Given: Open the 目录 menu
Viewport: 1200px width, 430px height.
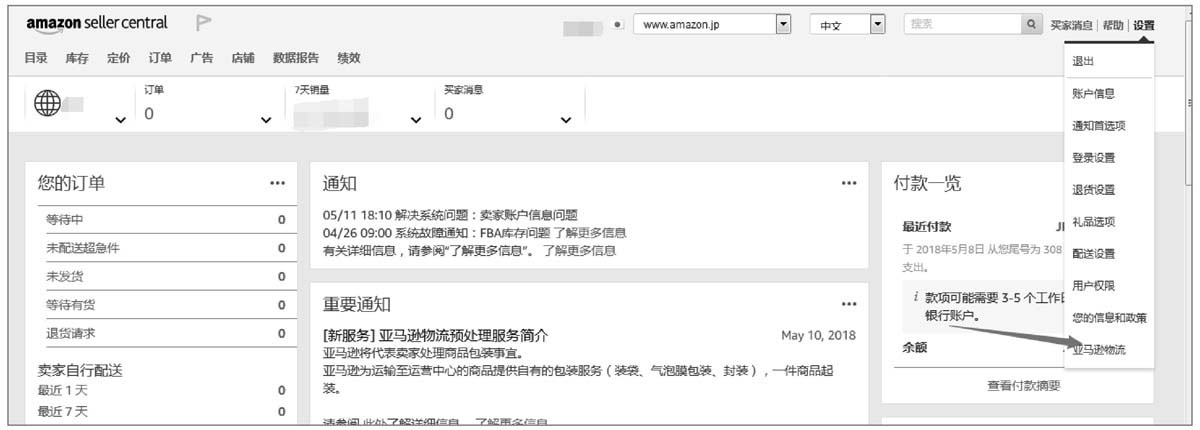Looking at the screenshot, I should pyautogui.click(x=36, y=58).
